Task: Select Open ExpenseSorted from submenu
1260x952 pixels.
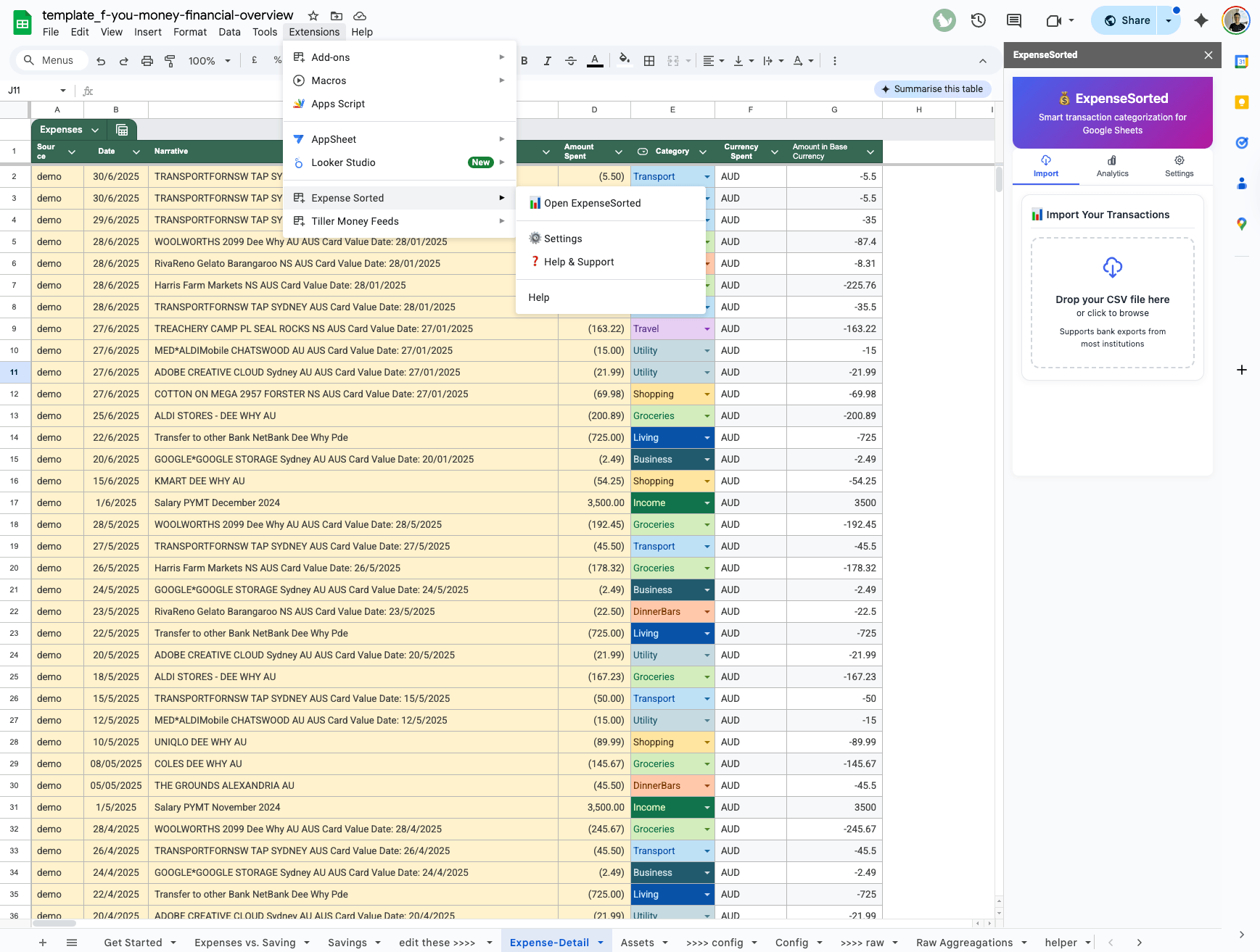Action: pyautogui.click(x=592, y=203)
